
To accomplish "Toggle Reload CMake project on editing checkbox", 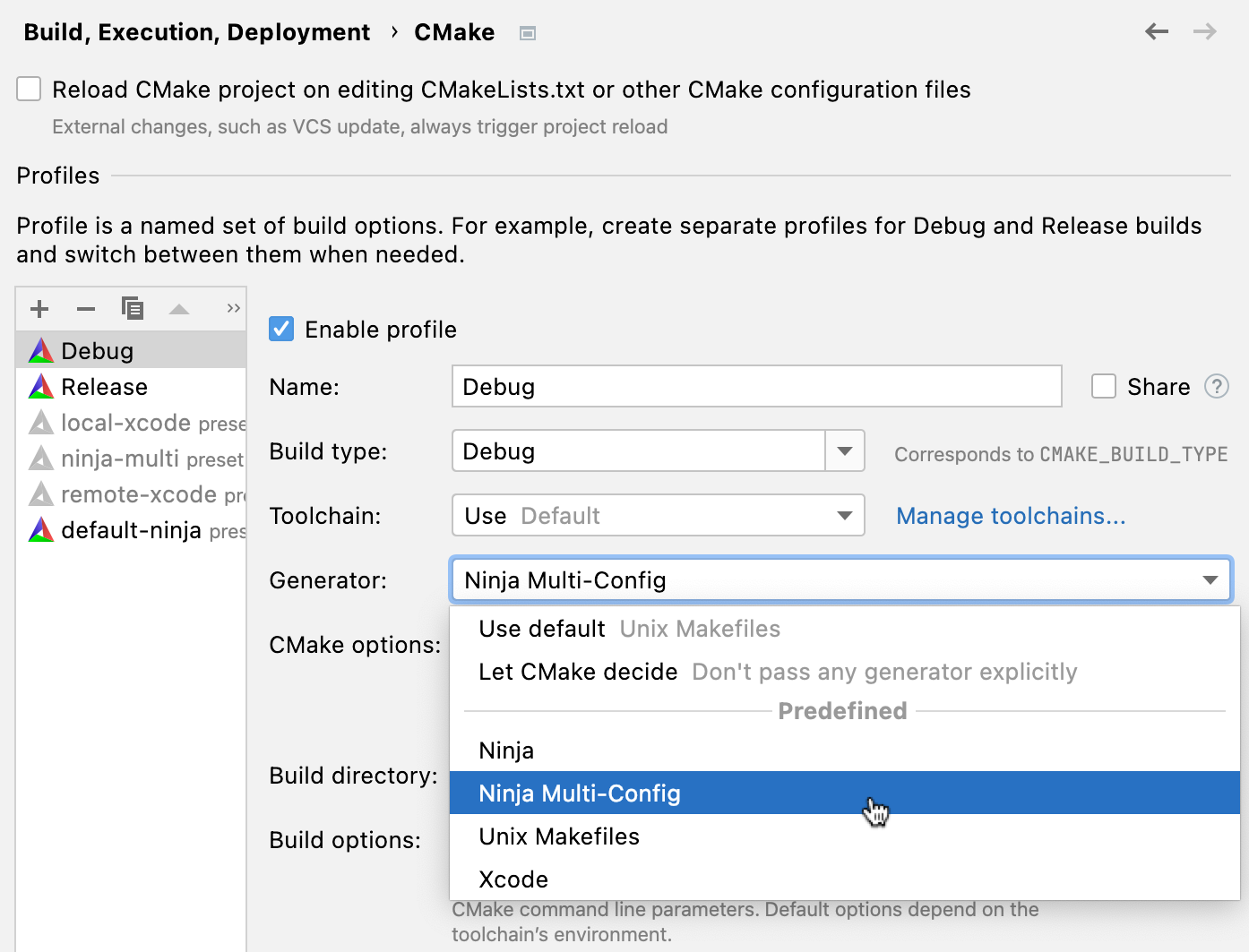I will pos(29,90).
